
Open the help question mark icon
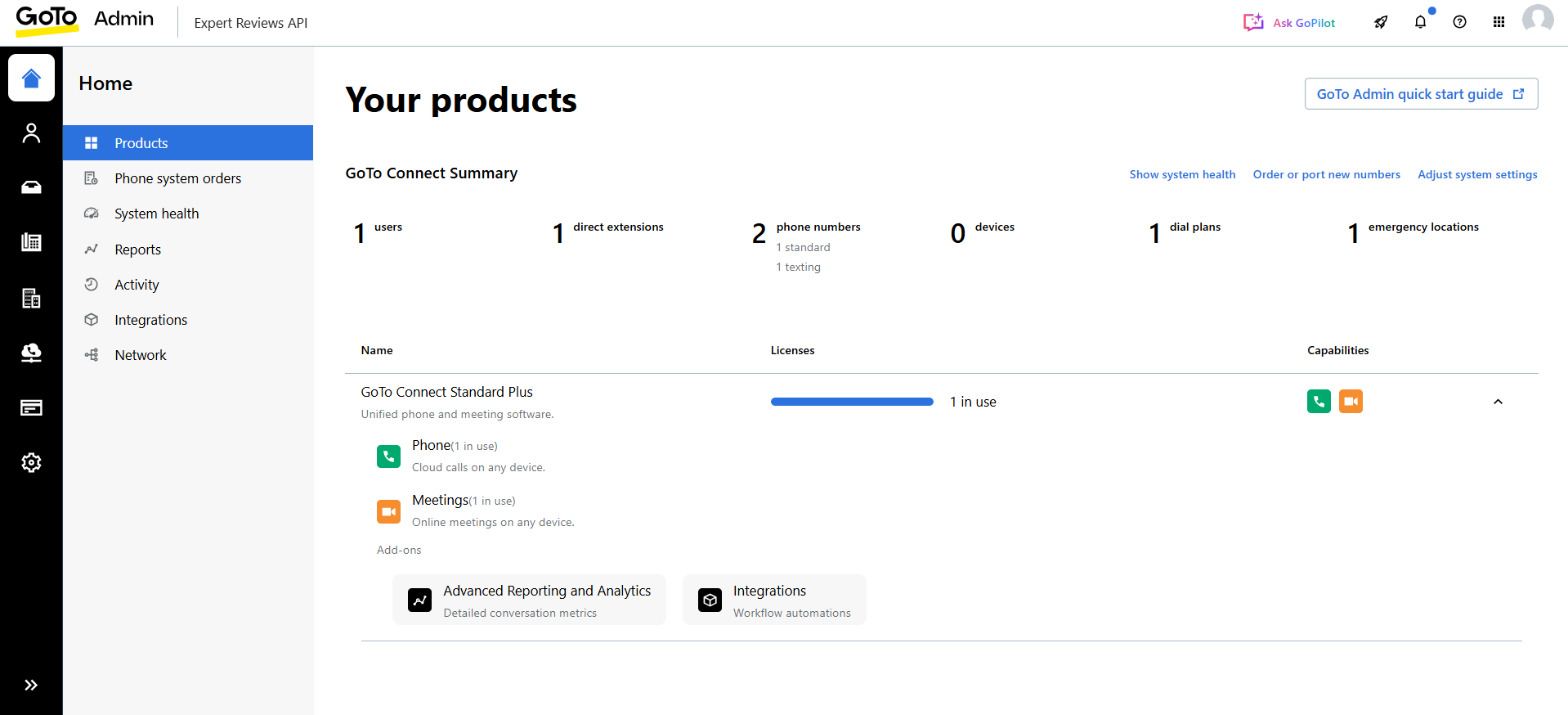pos(1459,22)
